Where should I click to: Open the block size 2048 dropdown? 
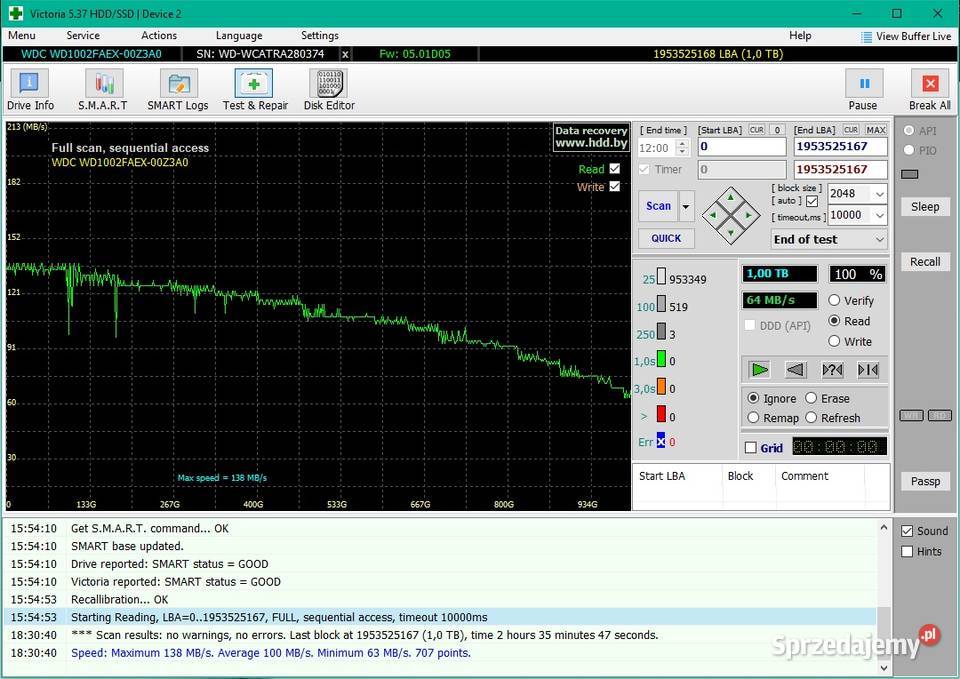pos(880,194)
